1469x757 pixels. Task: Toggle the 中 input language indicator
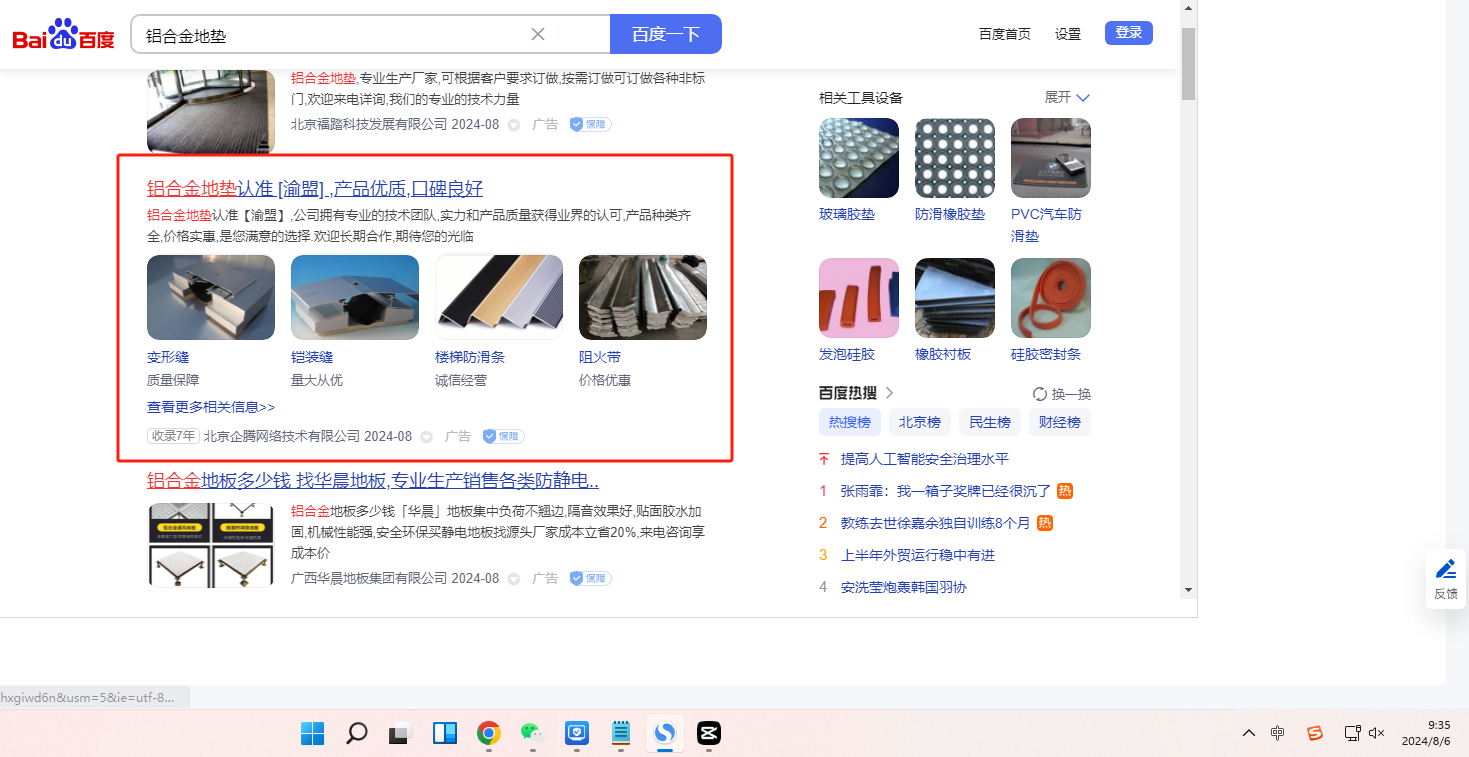1278,733
